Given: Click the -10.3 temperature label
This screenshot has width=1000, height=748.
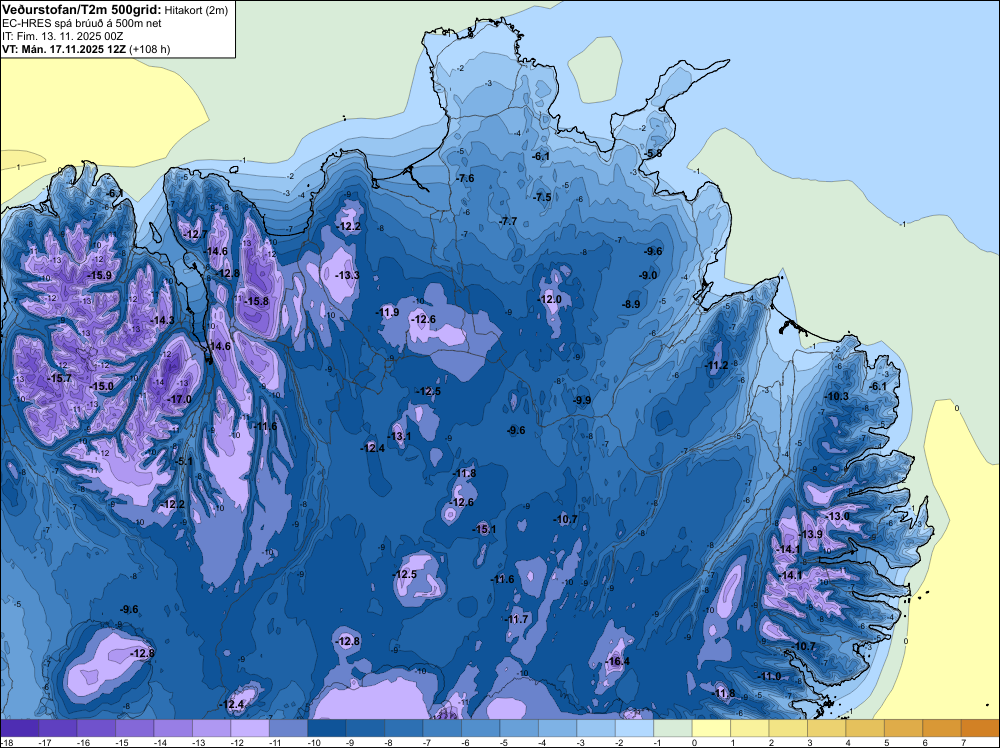Looking at the screenshot, I should click(x=836, y=397).
